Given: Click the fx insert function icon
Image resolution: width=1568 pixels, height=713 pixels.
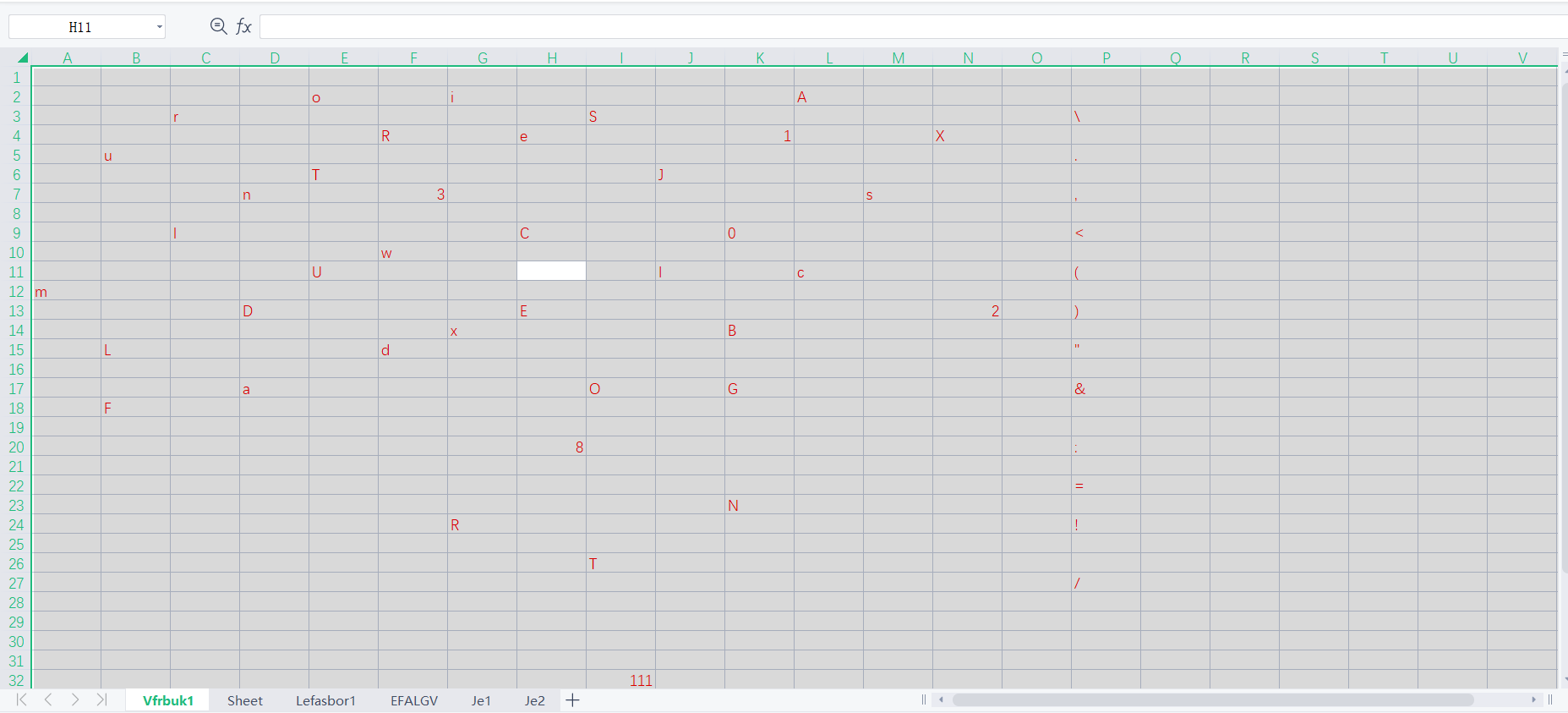Looking at the screenshot, I should coord(243,26).
